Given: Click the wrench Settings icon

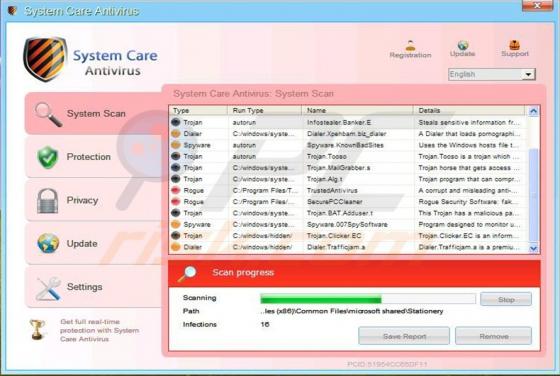Looking at the screenshot, I should pyautogui.click(x=48, y=288).
